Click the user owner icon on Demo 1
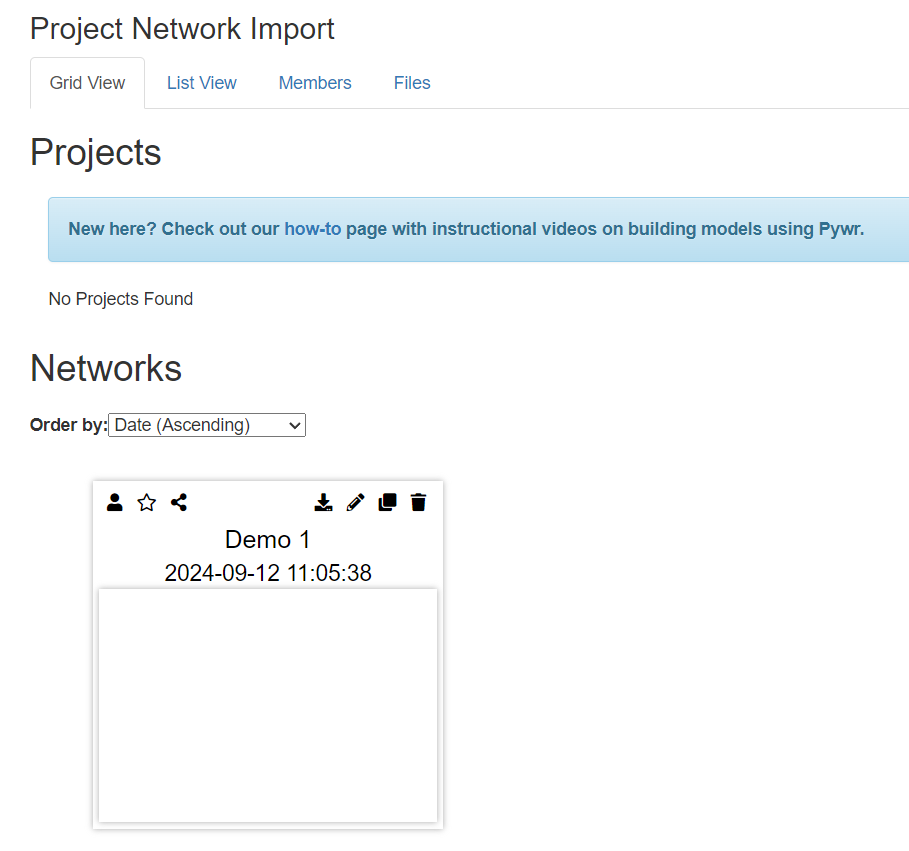This screenshot has width=909, height=851. pos(115,502)
